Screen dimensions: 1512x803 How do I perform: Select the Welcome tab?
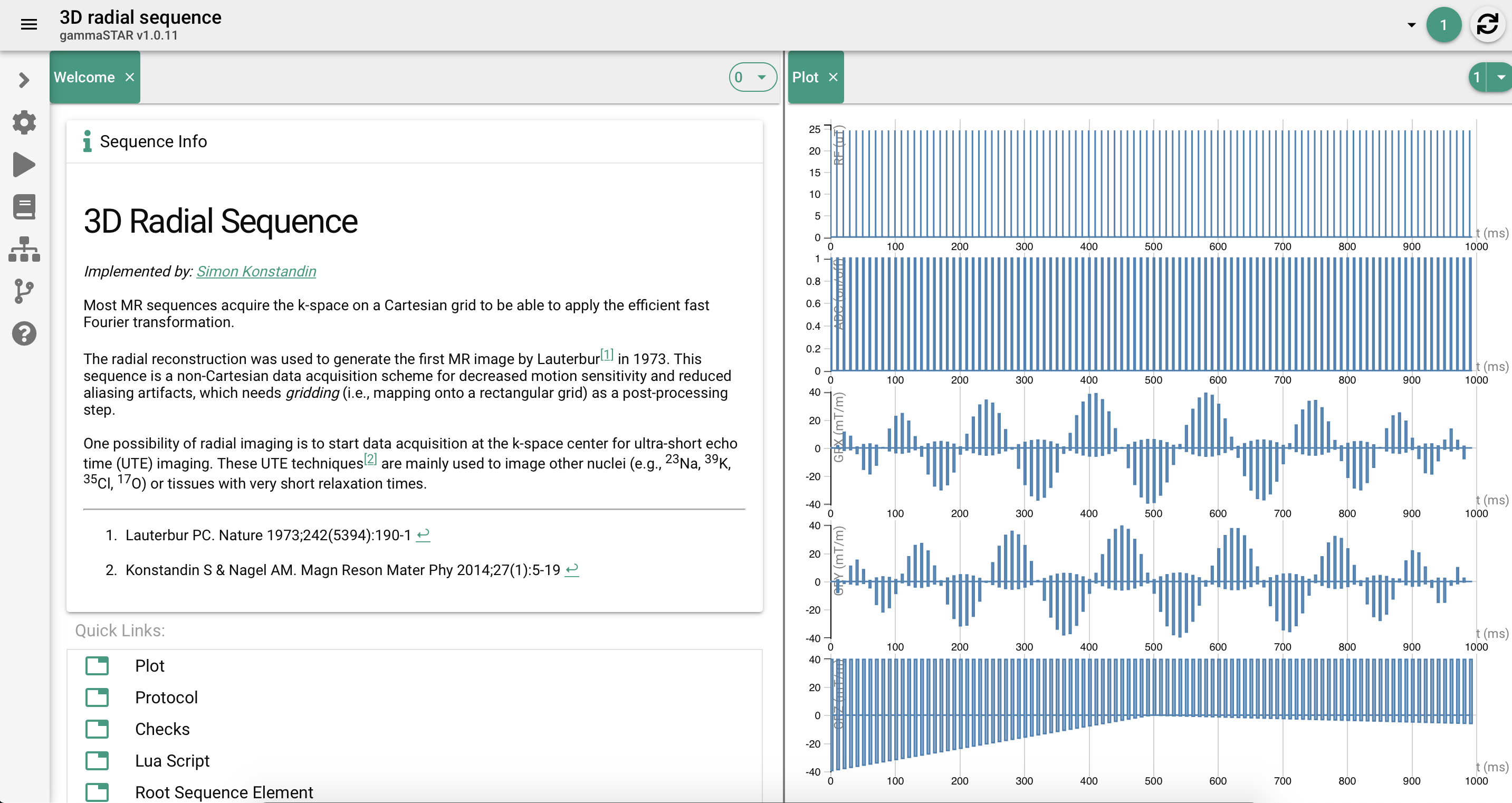[x=84, y=77]
